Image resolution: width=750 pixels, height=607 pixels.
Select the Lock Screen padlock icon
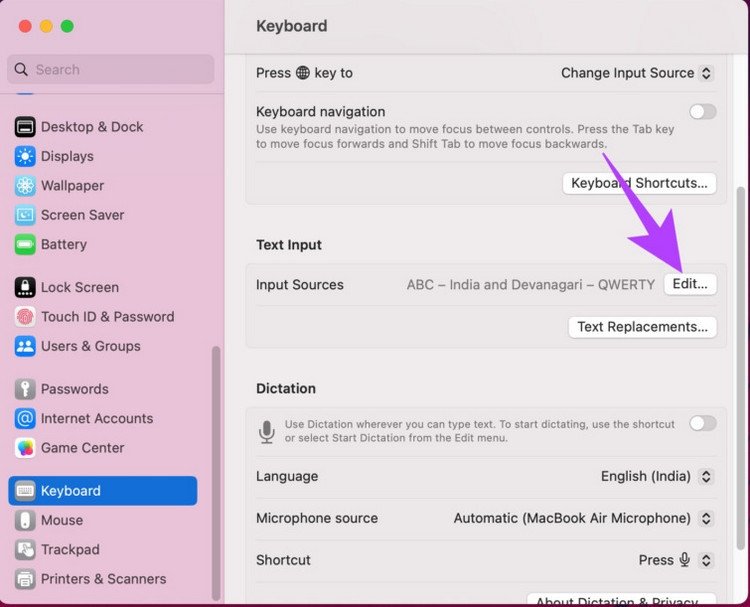point(25,287)
